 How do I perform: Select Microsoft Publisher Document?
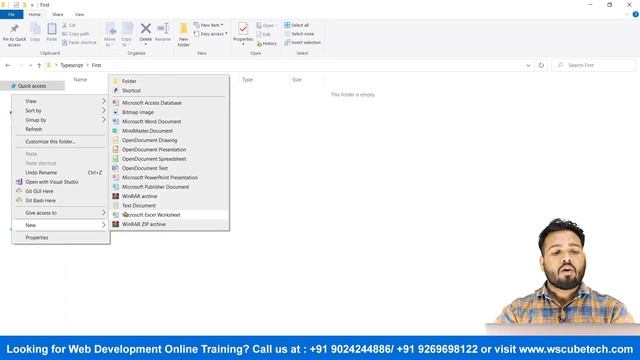point(169,187)
